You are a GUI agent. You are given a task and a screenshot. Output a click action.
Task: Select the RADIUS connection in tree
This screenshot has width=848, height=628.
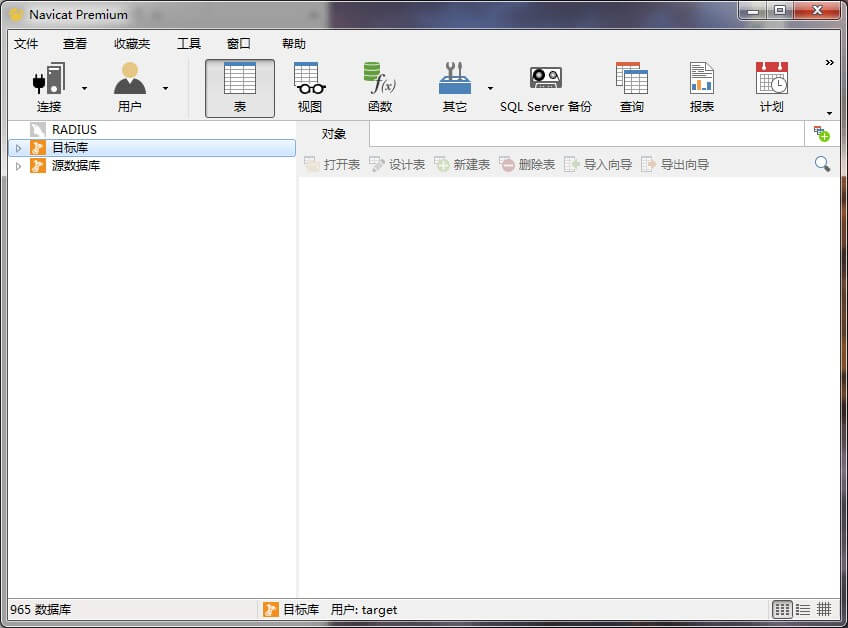74,130
